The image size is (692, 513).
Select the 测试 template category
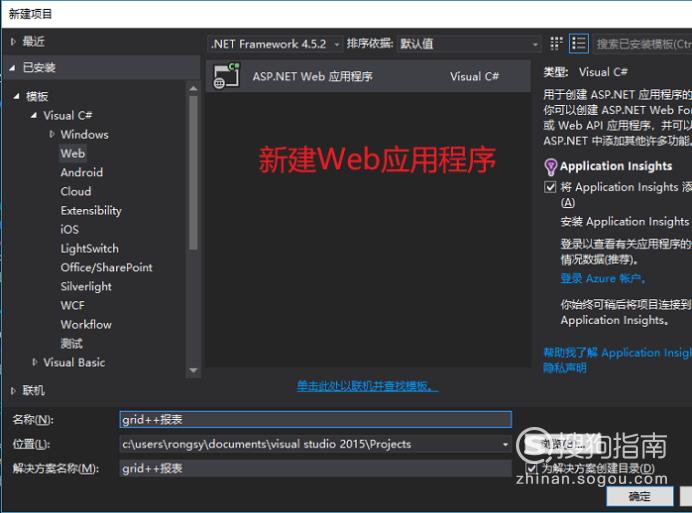71,343
